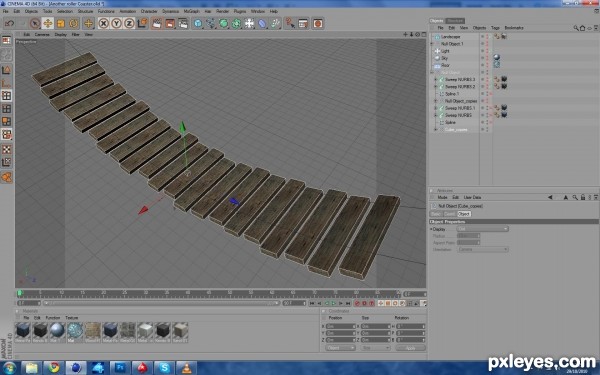The height and width of the screenshot is (375, 600).
Task: Open the MoGraph menu
Action: tap(191, 11)
